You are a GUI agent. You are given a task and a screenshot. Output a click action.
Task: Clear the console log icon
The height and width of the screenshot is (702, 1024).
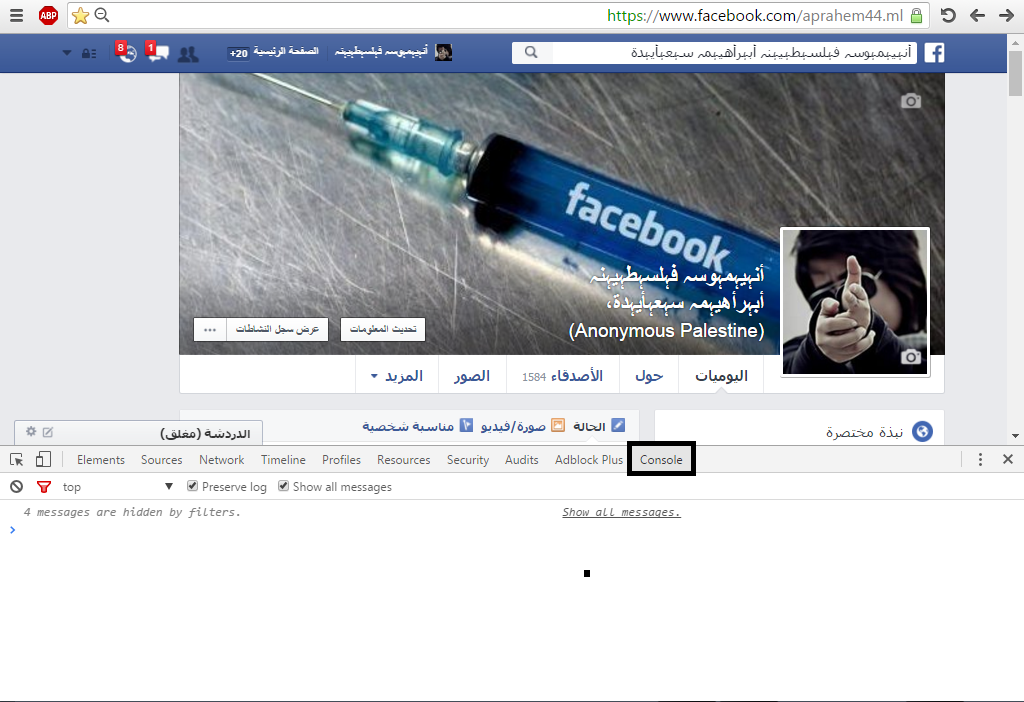pos(16,487)
